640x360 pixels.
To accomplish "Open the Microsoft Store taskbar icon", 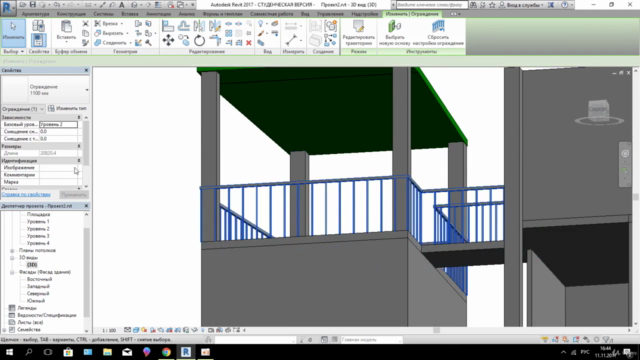I will point(68,352).
